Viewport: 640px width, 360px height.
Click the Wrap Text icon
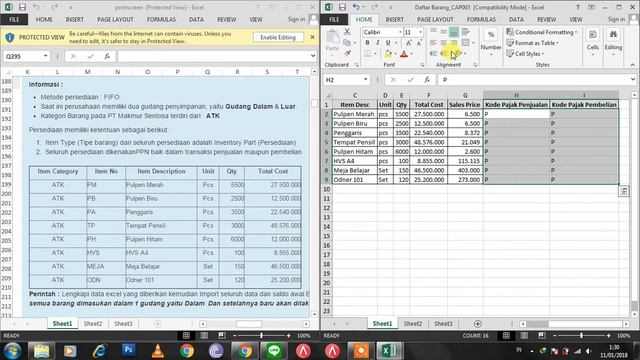(466, 31)
